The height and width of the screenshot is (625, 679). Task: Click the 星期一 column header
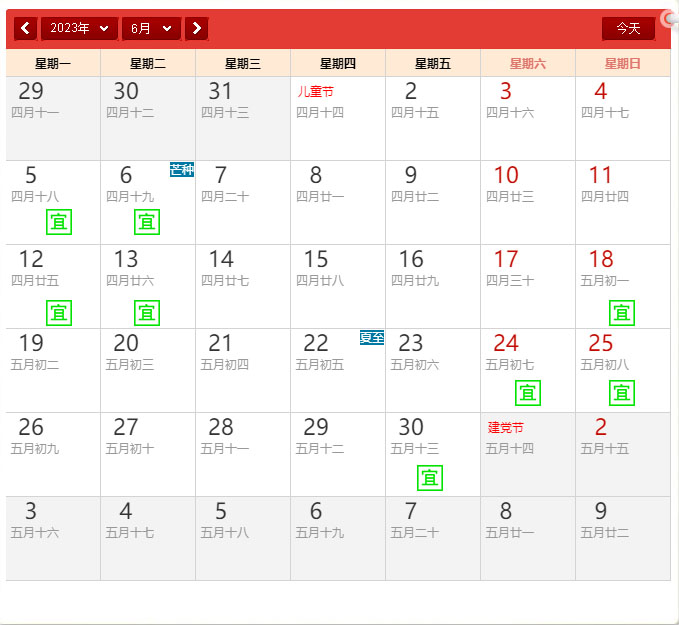pos(53,64)
